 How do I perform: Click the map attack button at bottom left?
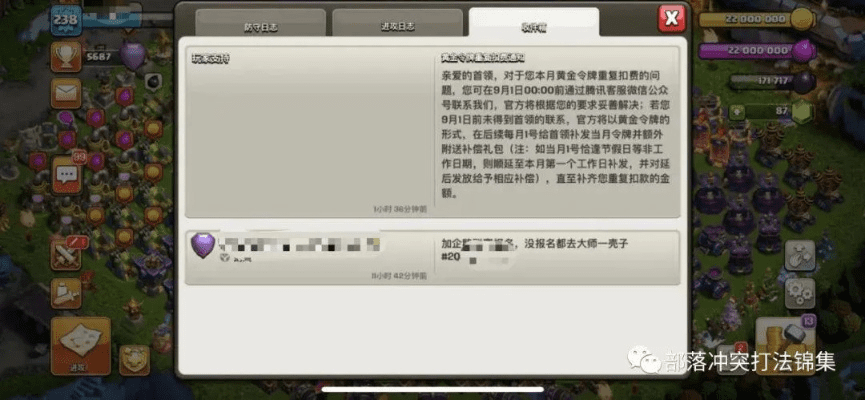[x=80, y=345]
